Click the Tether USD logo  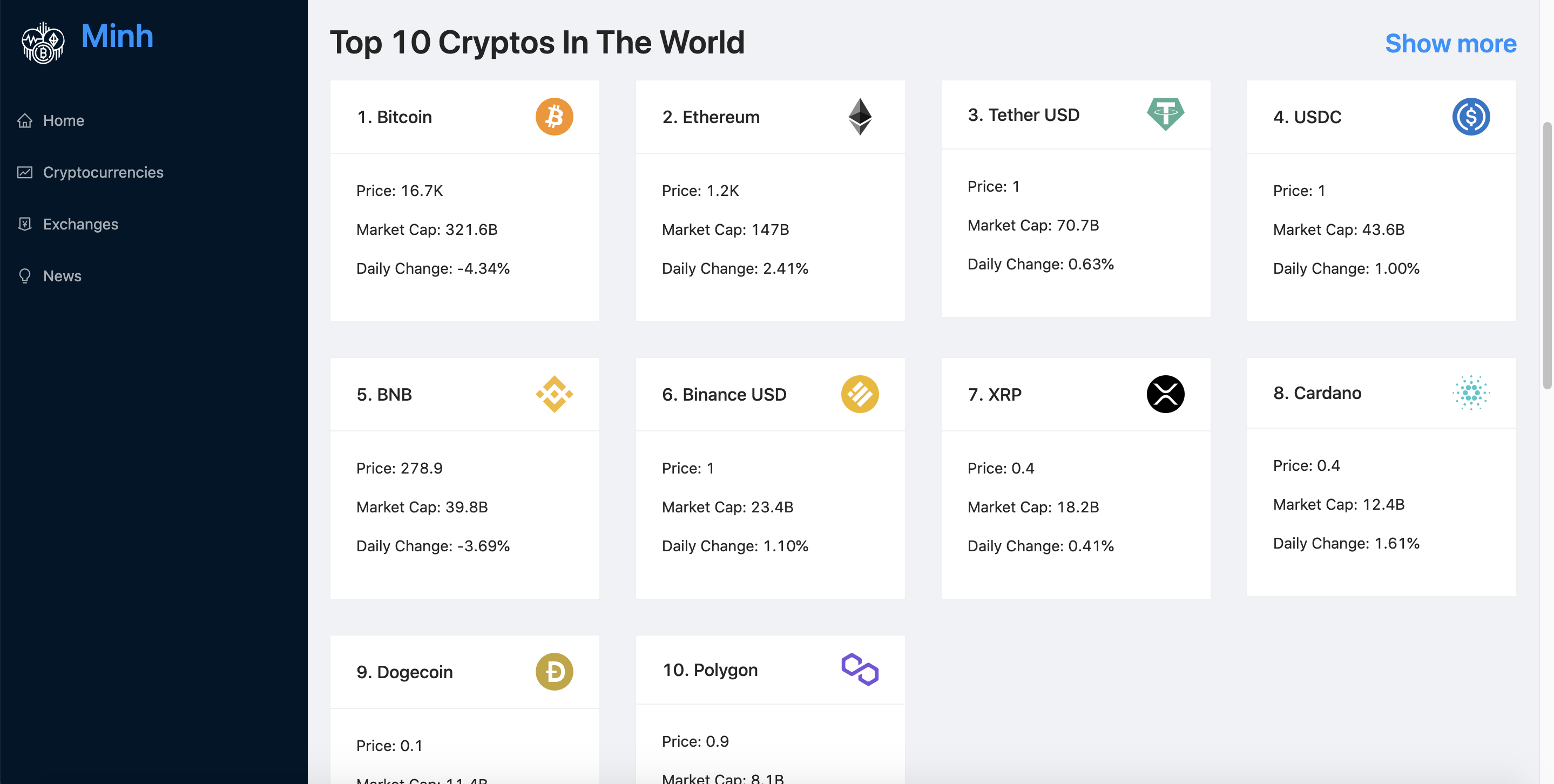(1166, 114)
